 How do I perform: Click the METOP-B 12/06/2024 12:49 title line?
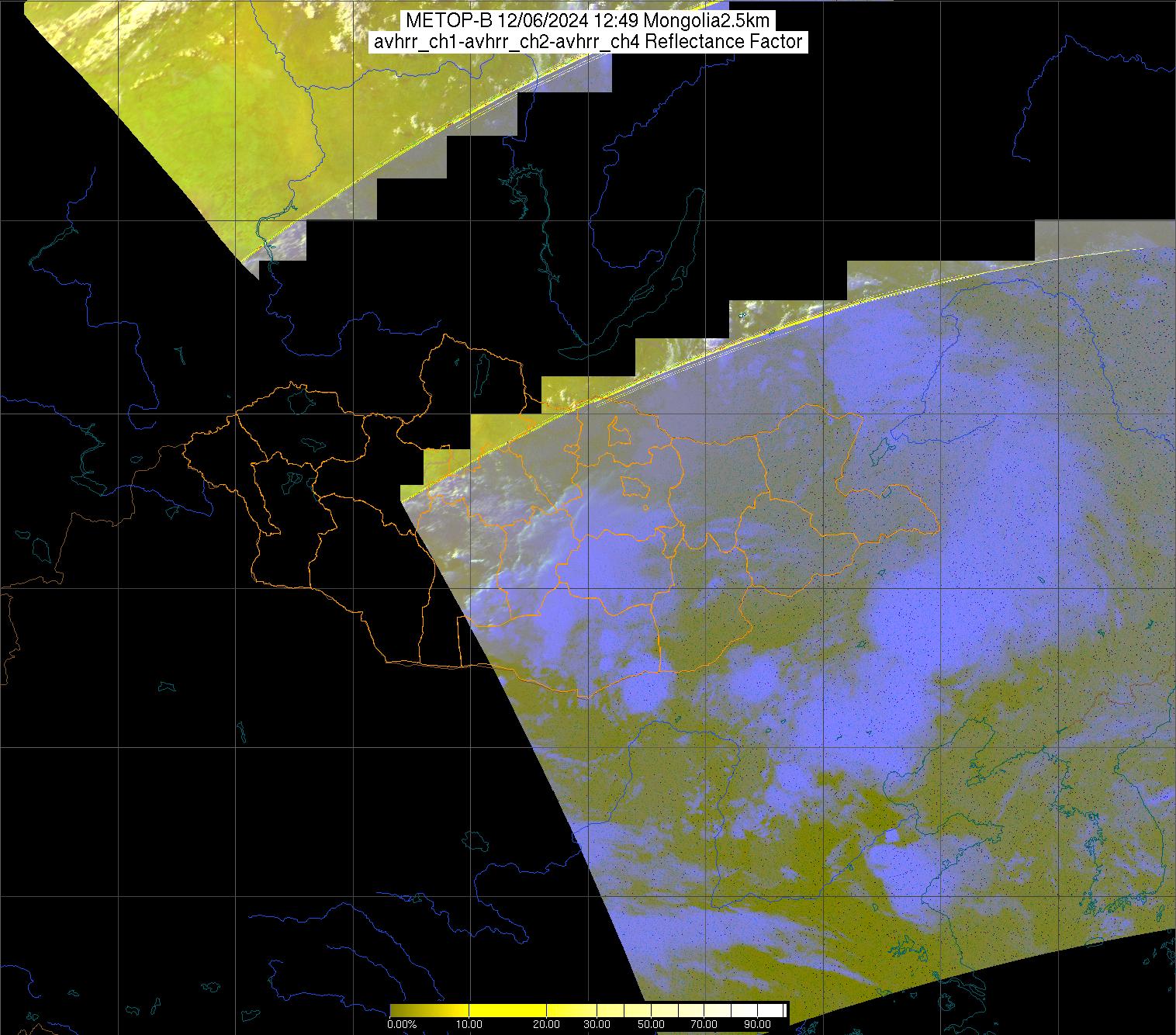(x=588, y=21)
